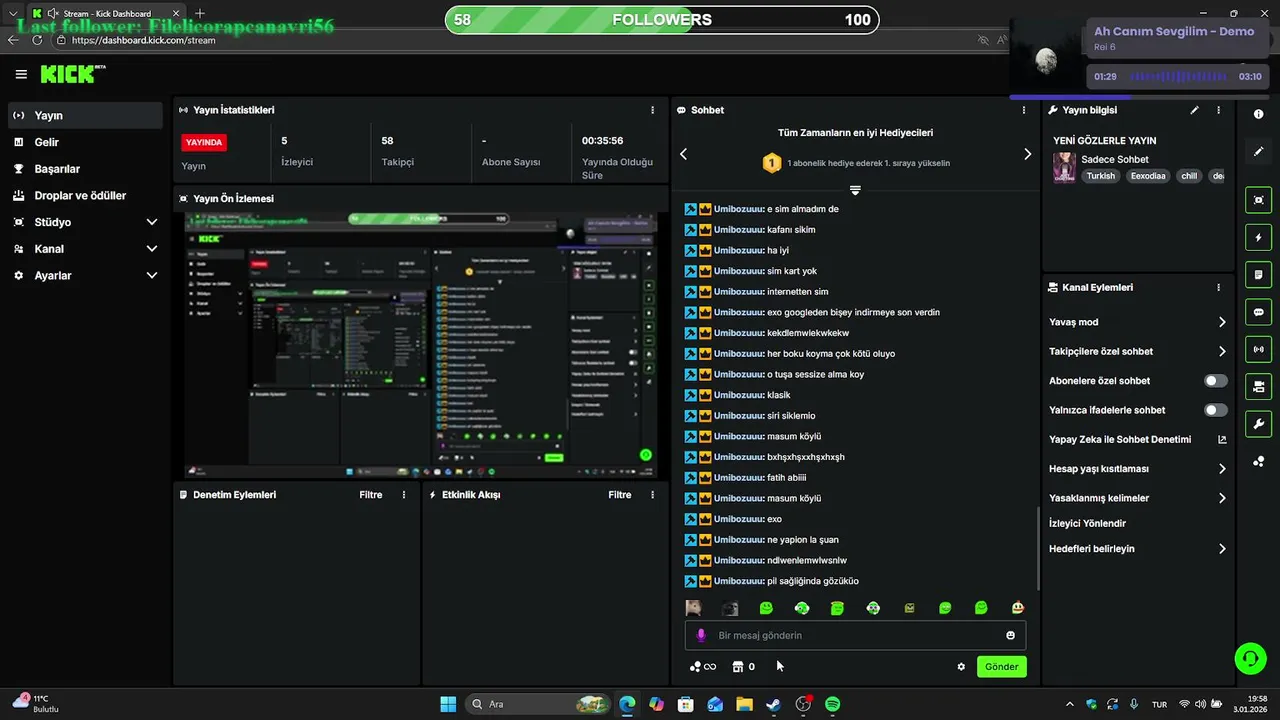Click the right sidebar pencil edit icon
Screen dimensions: 1280x720
click(1258, 152)
